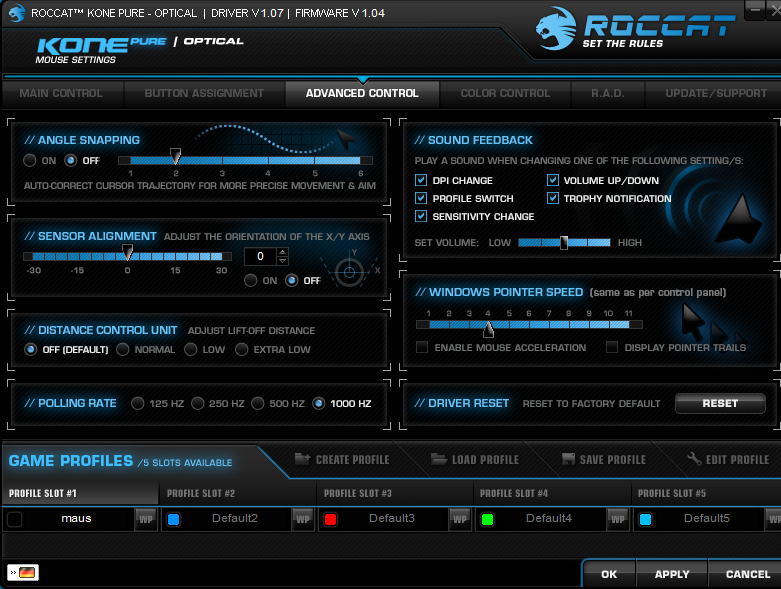
Task: Select Sensor Alignment OFF radio
Action: point(291,280)
